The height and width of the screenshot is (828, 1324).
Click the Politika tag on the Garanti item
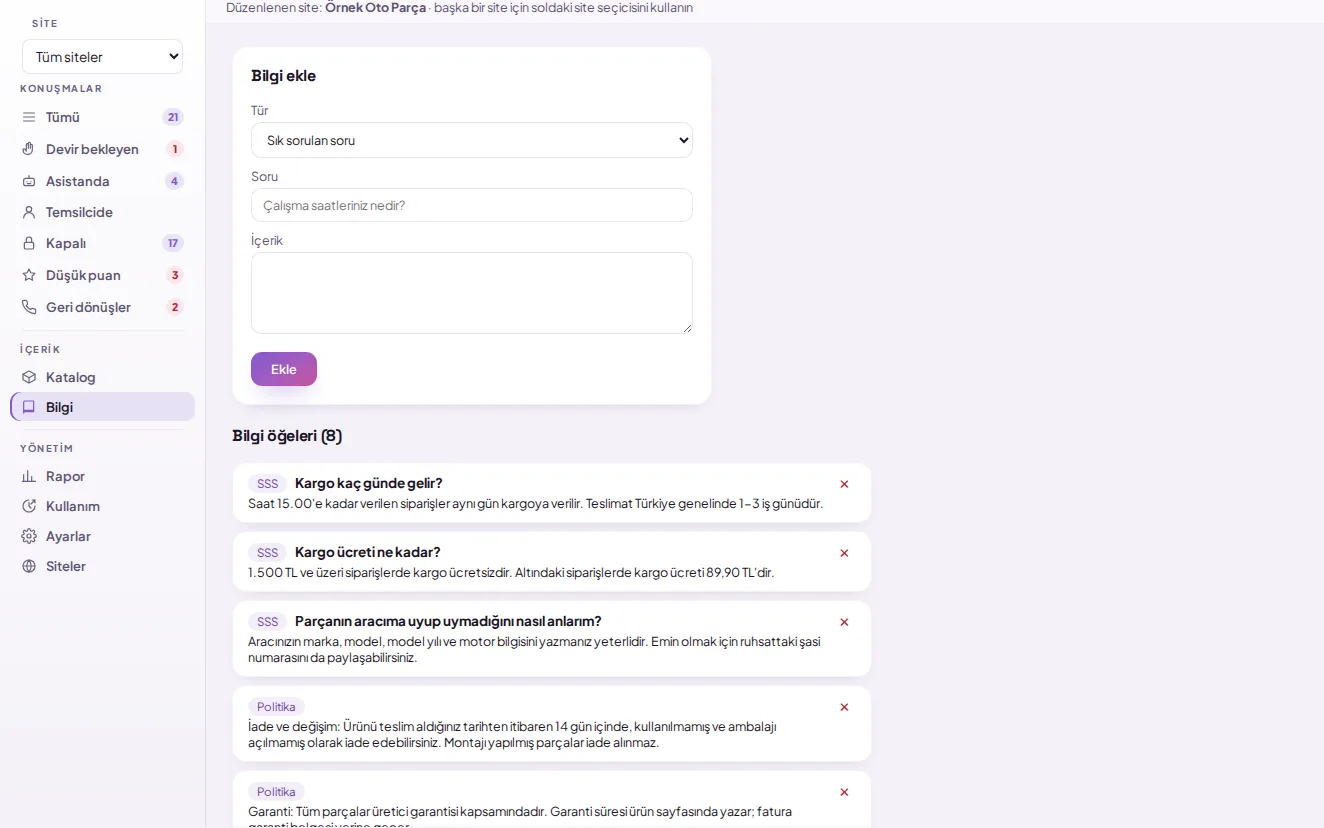[276, 792]
